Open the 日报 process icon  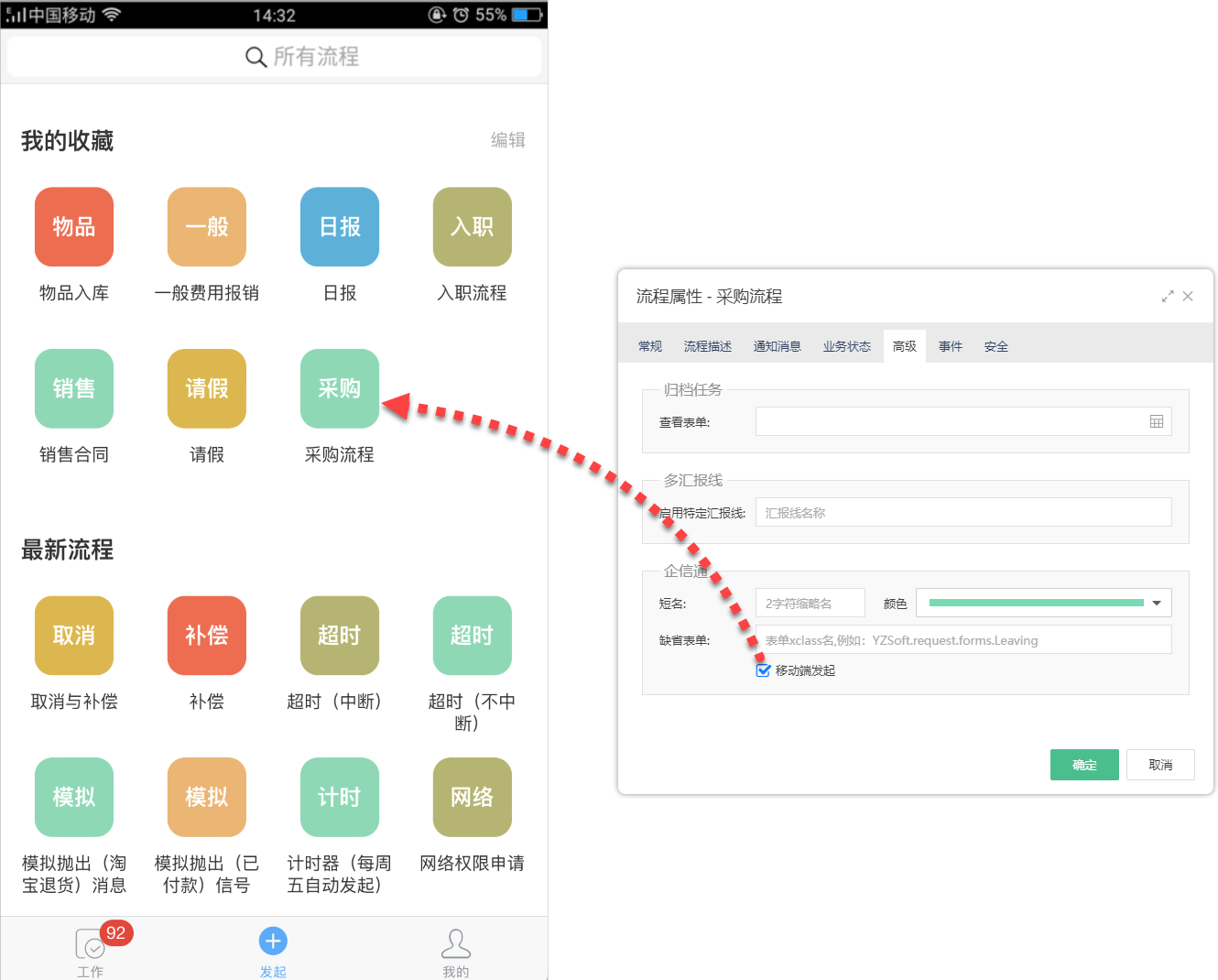340,227
